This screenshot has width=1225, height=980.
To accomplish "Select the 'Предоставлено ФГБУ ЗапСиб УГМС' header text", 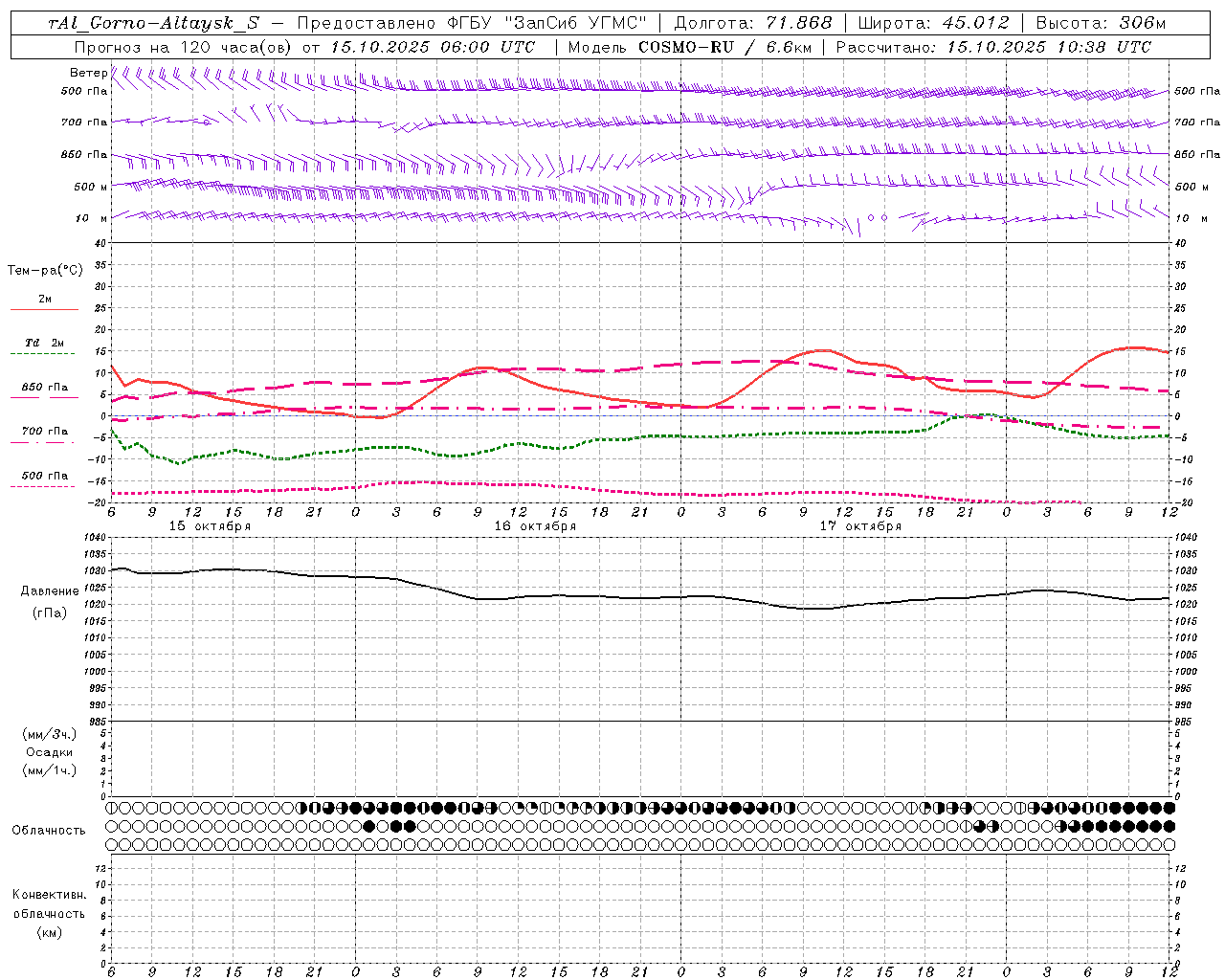I will point(473,24).
